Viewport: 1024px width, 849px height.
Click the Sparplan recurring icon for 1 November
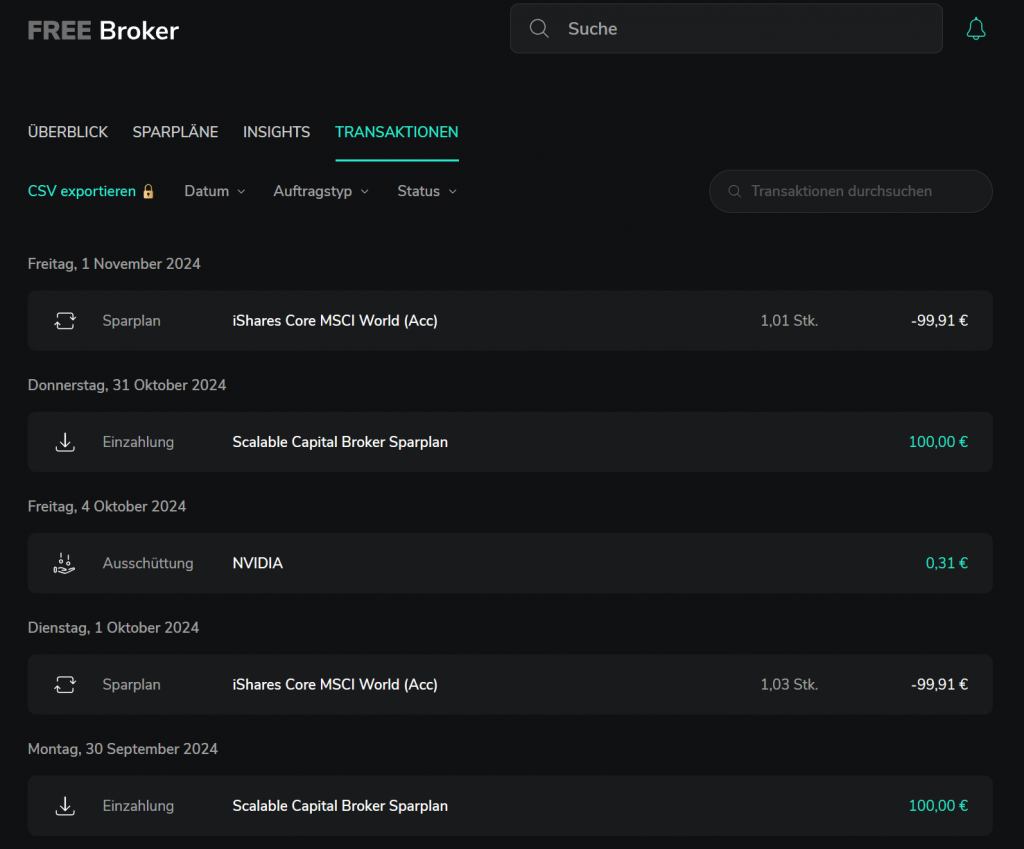coord(65,321)
